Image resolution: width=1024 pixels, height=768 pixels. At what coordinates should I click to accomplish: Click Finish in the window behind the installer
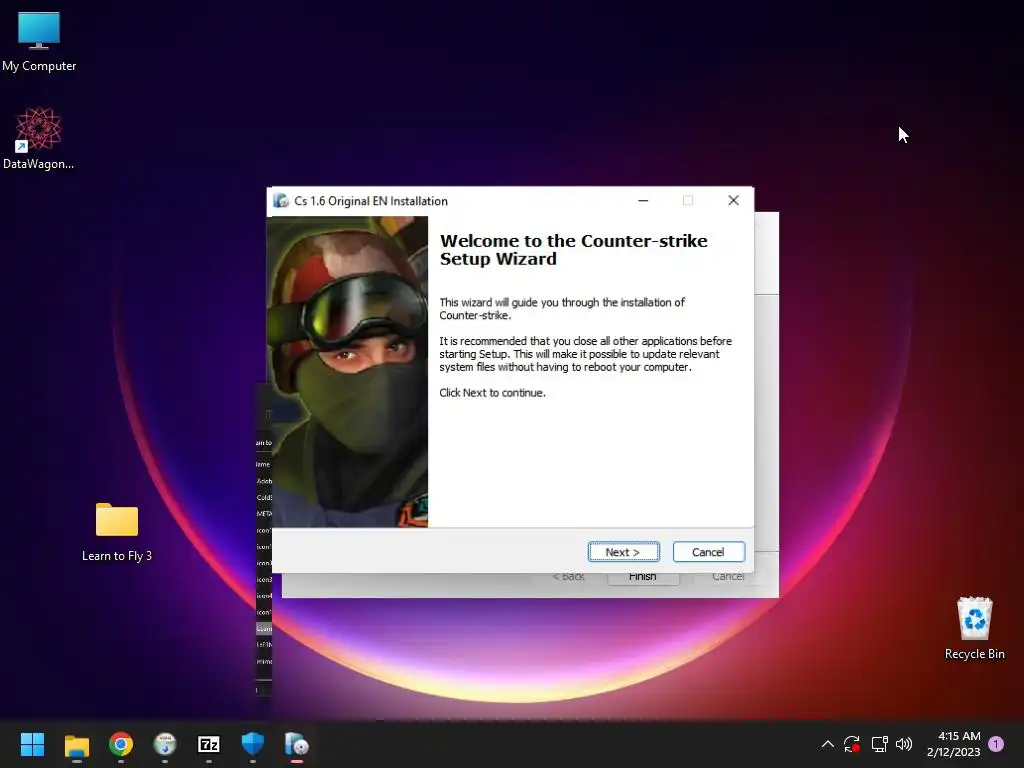pos(643,579)
